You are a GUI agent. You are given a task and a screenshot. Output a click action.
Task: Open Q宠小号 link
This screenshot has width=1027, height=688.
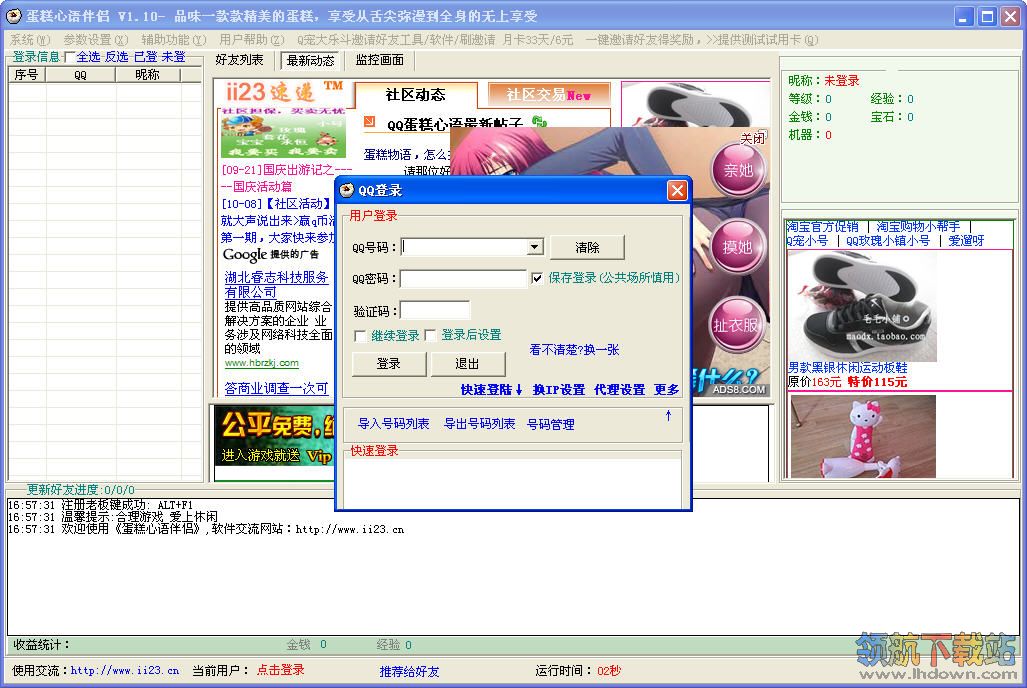coord(807,240)
